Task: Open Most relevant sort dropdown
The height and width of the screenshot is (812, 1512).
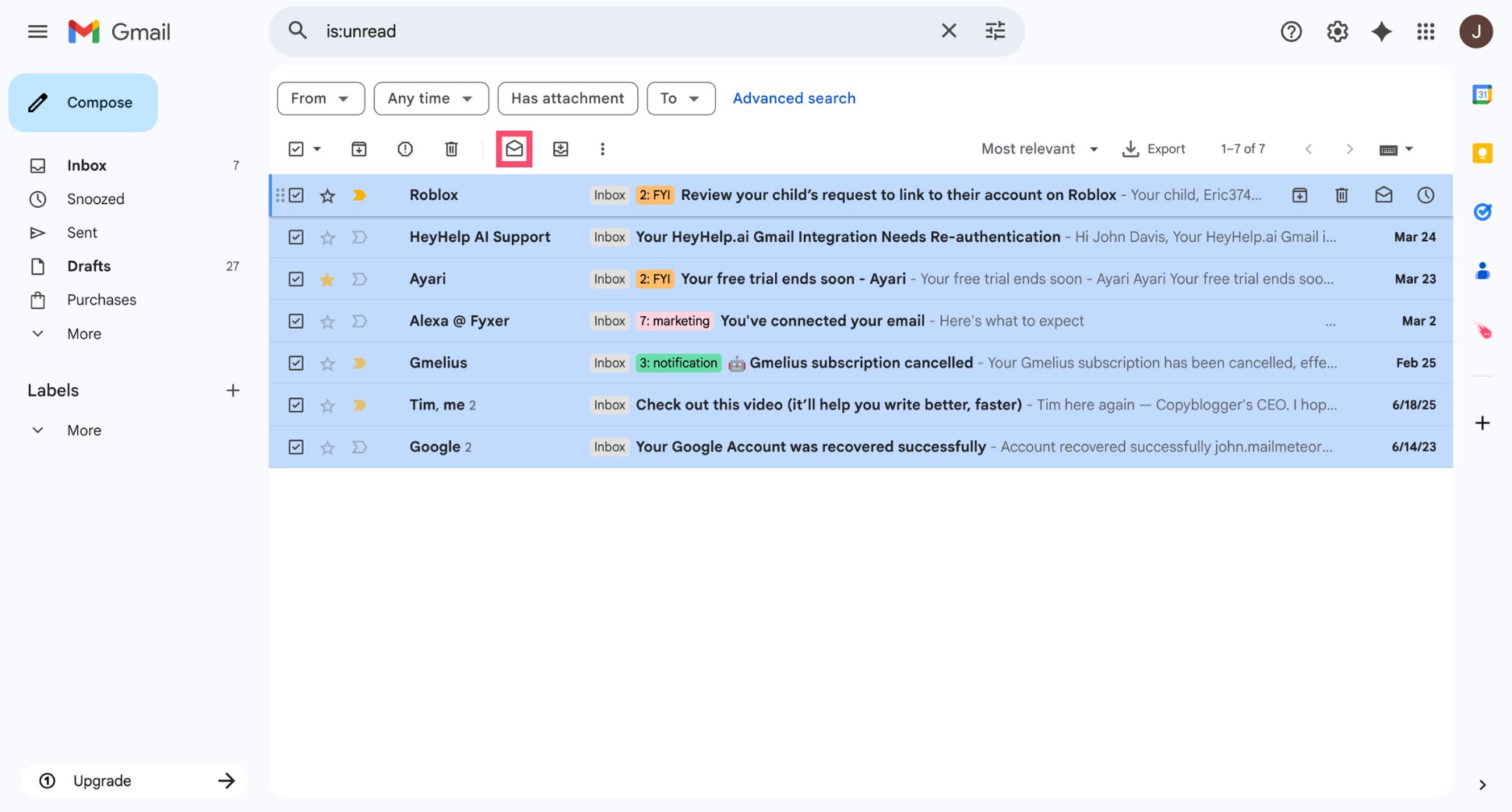Action: (1040, 149)
